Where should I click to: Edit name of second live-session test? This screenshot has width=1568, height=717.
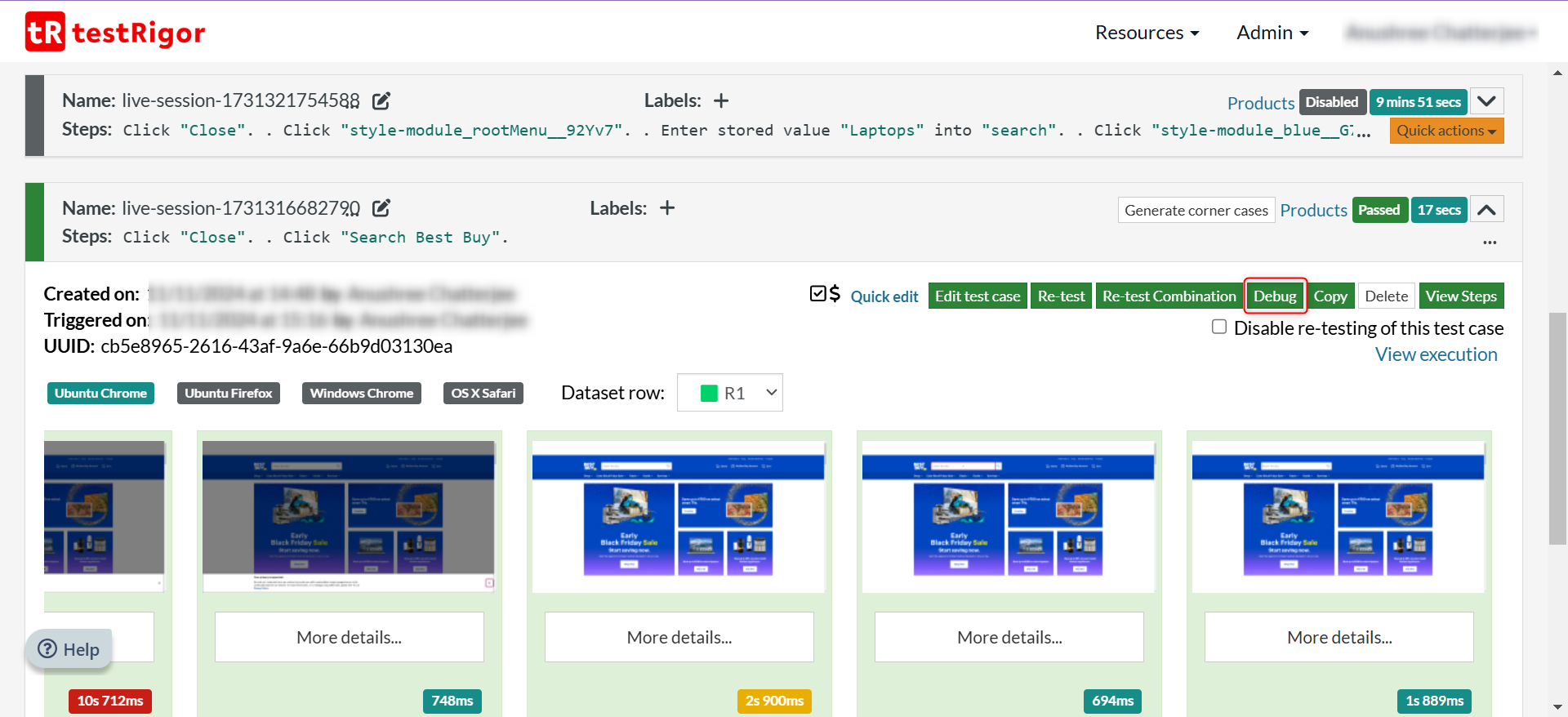coord(381,208)
